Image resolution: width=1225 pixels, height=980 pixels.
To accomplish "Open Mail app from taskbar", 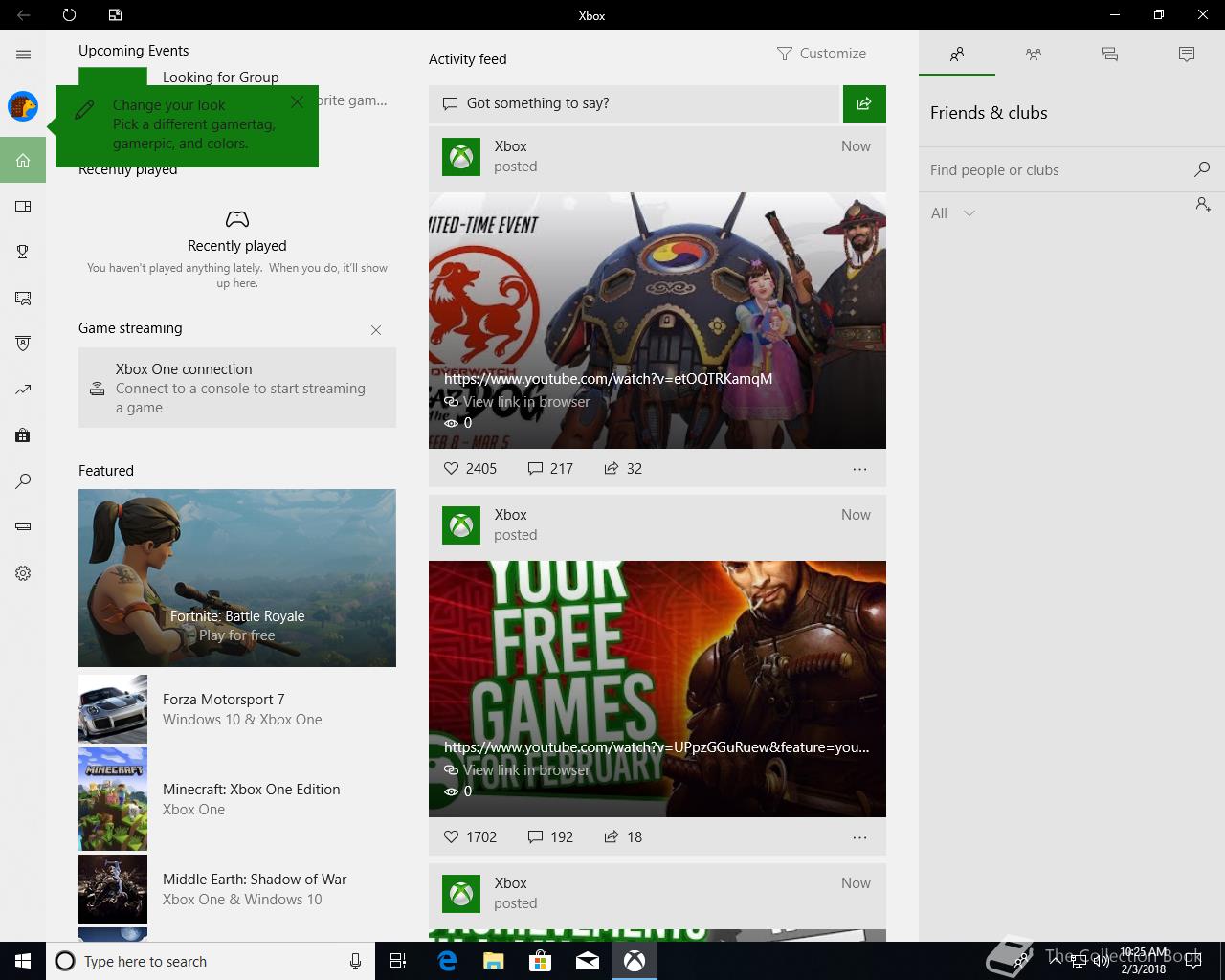I will 588,961.
